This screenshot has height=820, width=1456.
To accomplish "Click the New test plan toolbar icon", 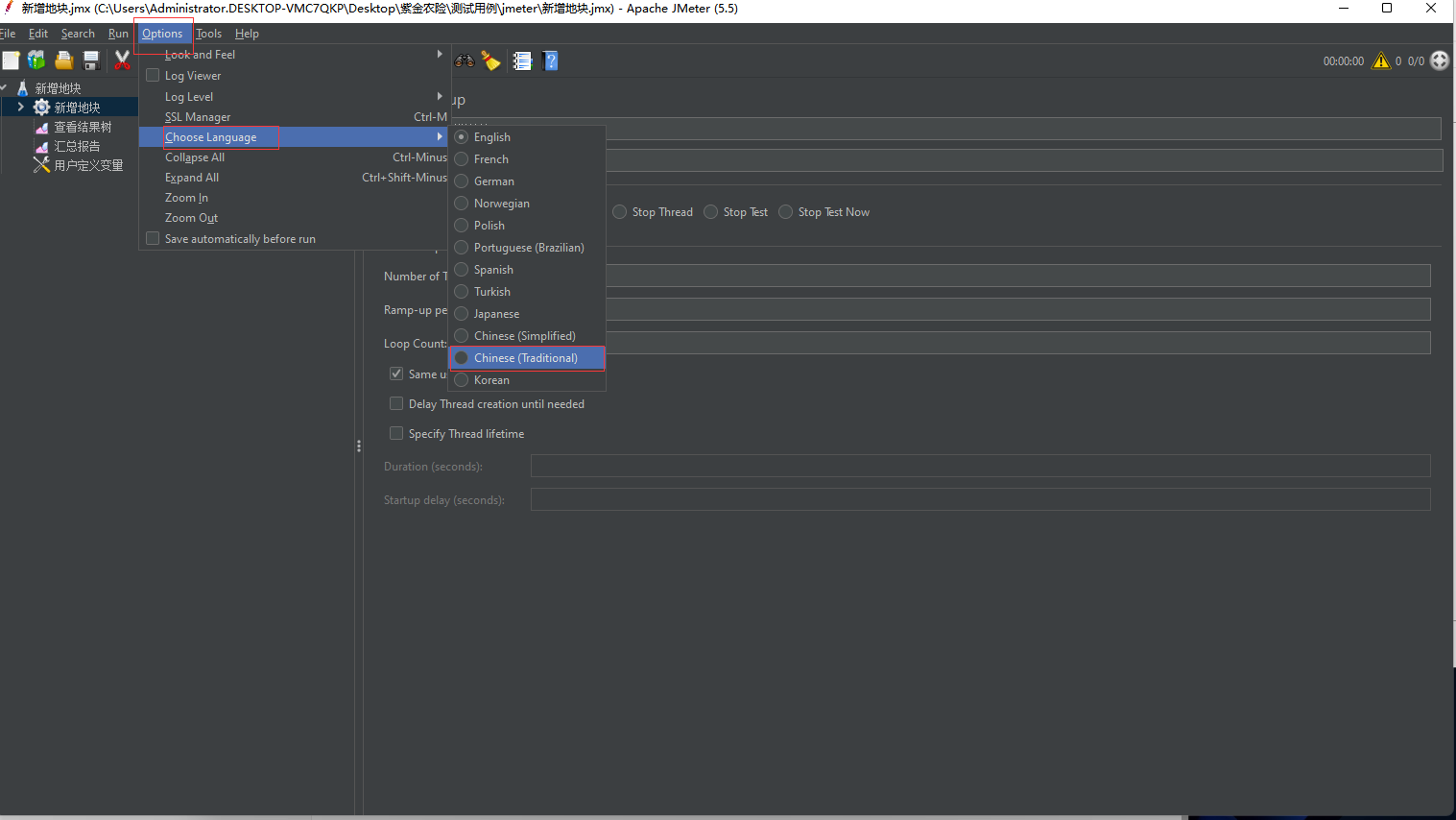I will point(11,60).
